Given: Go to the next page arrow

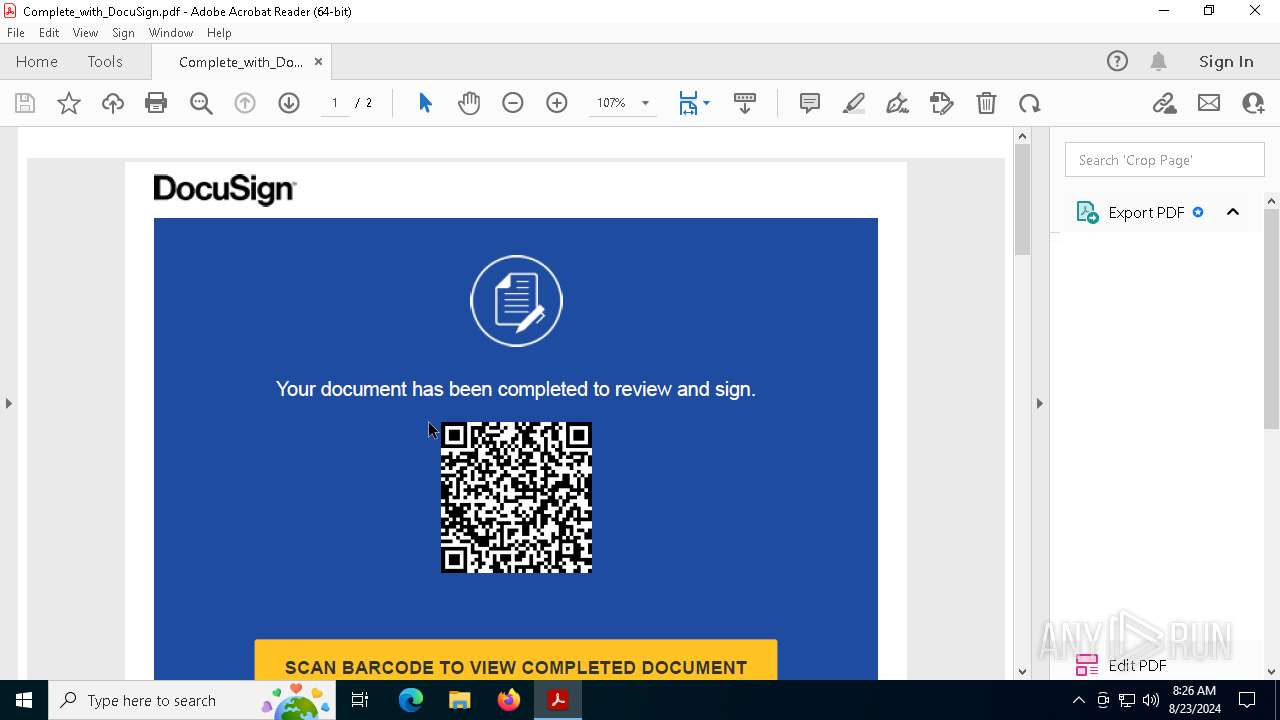Looking at the screenshot, I should 289,103.
